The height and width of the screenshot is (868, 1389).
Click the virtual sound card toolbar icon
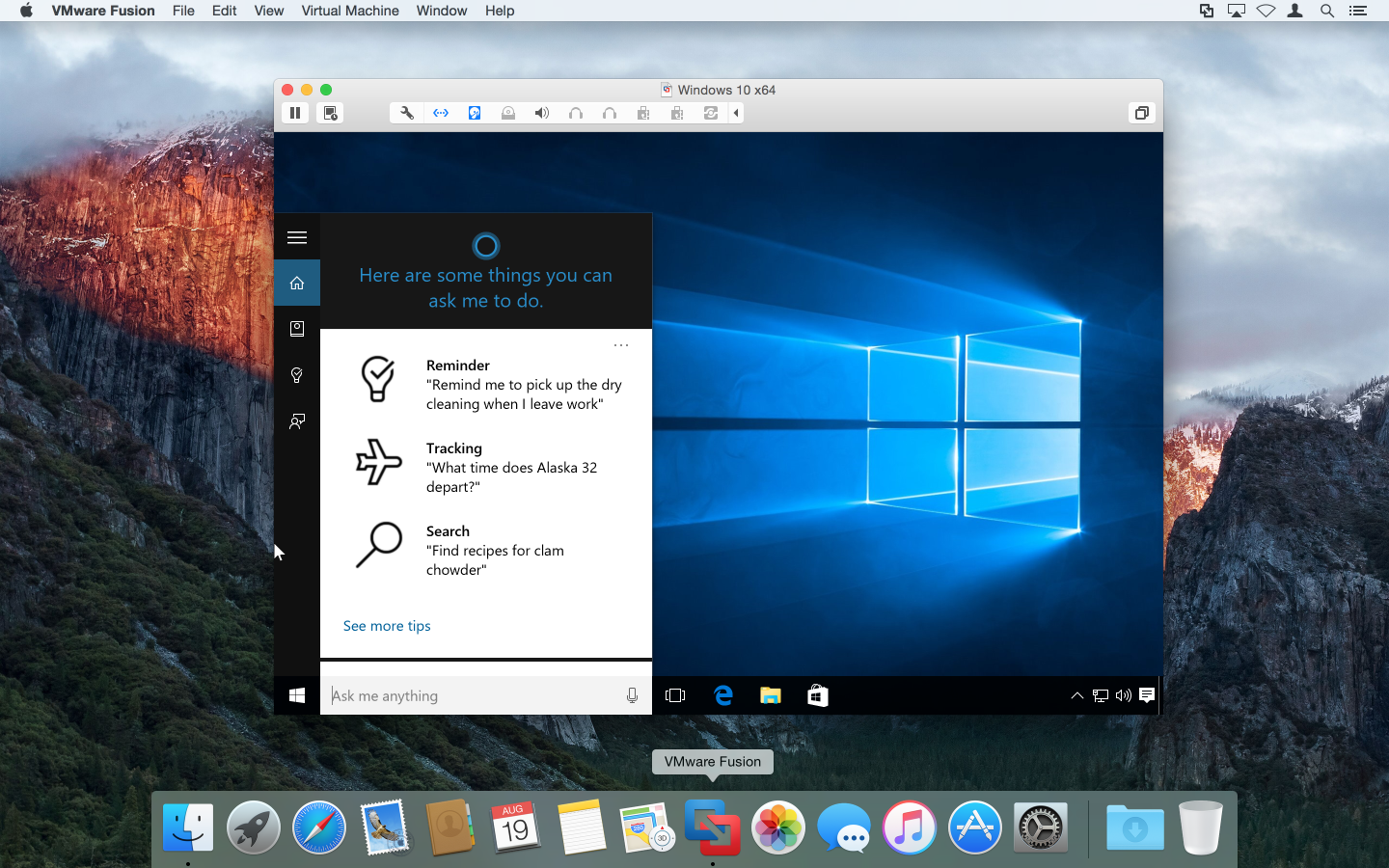[542, 113]
